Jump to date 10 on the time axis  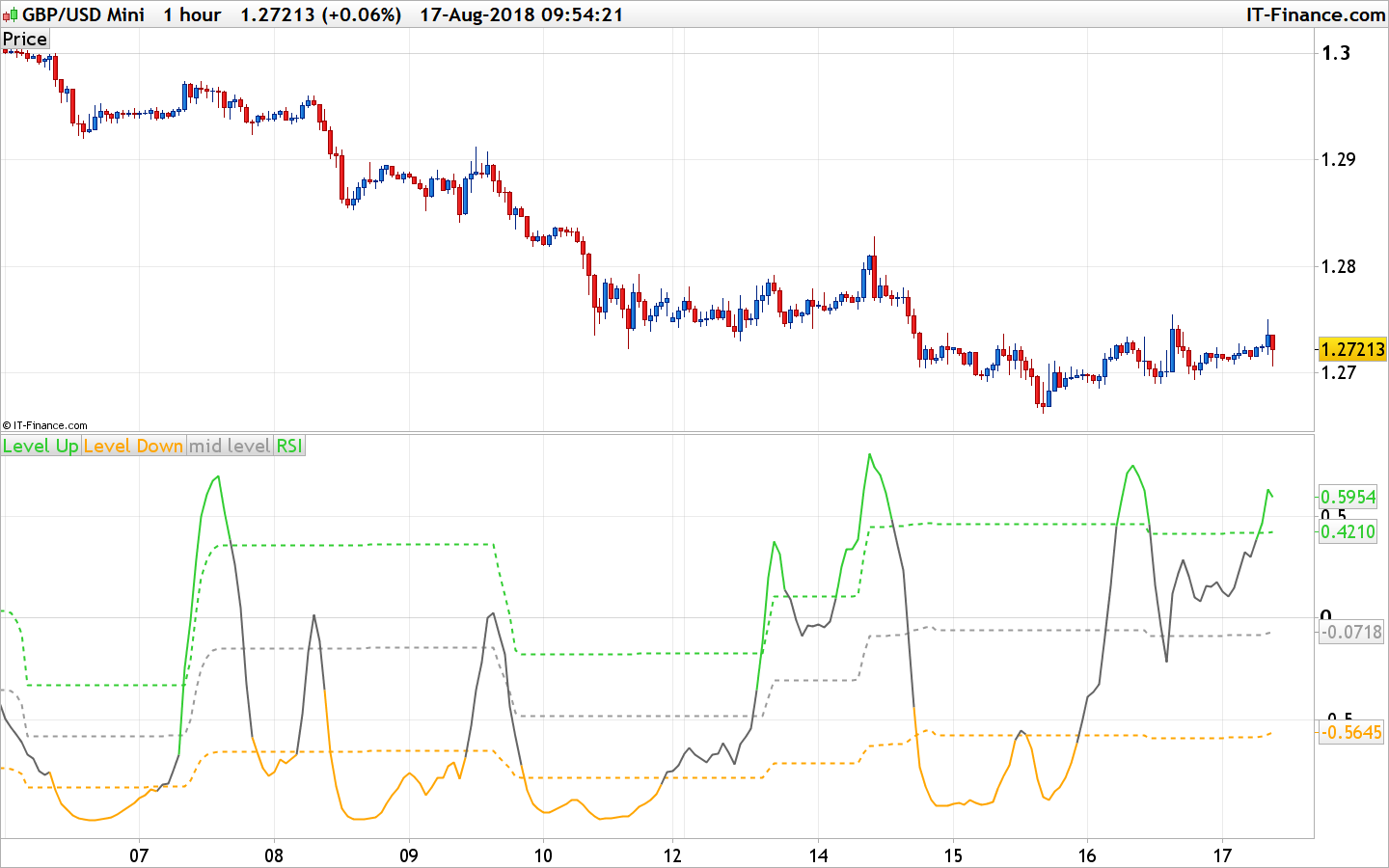tap(543, 855)
